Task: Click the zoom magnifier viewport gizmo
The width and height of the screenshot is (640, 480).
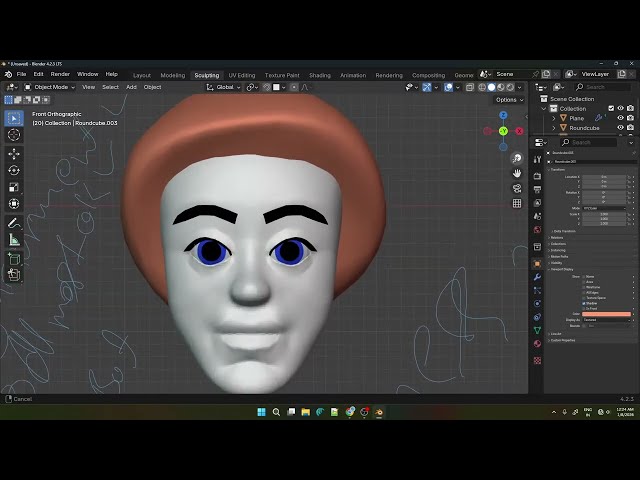Action: 517,158
